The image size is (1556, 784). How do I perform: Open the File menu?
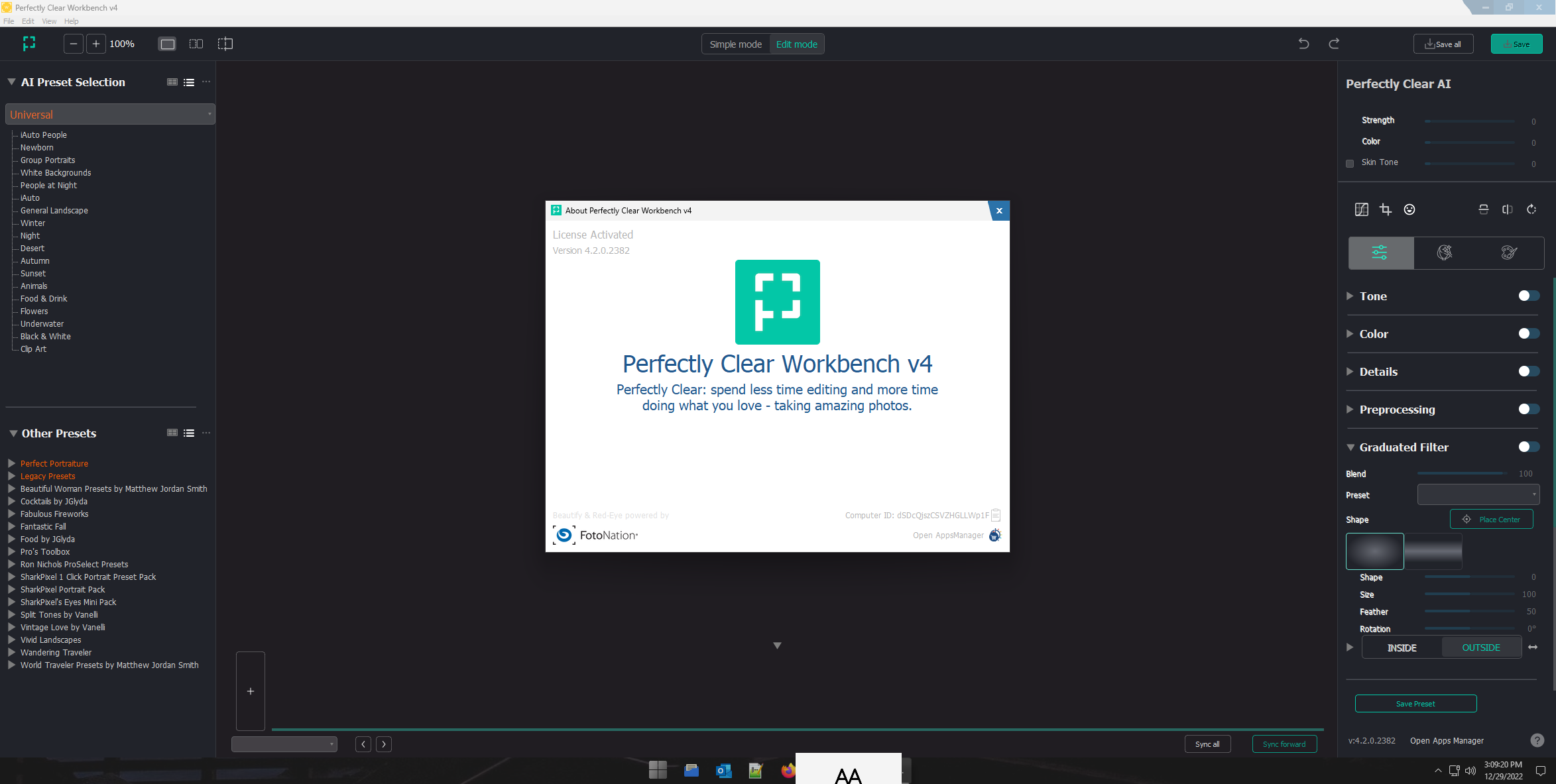tap(9, 21)
